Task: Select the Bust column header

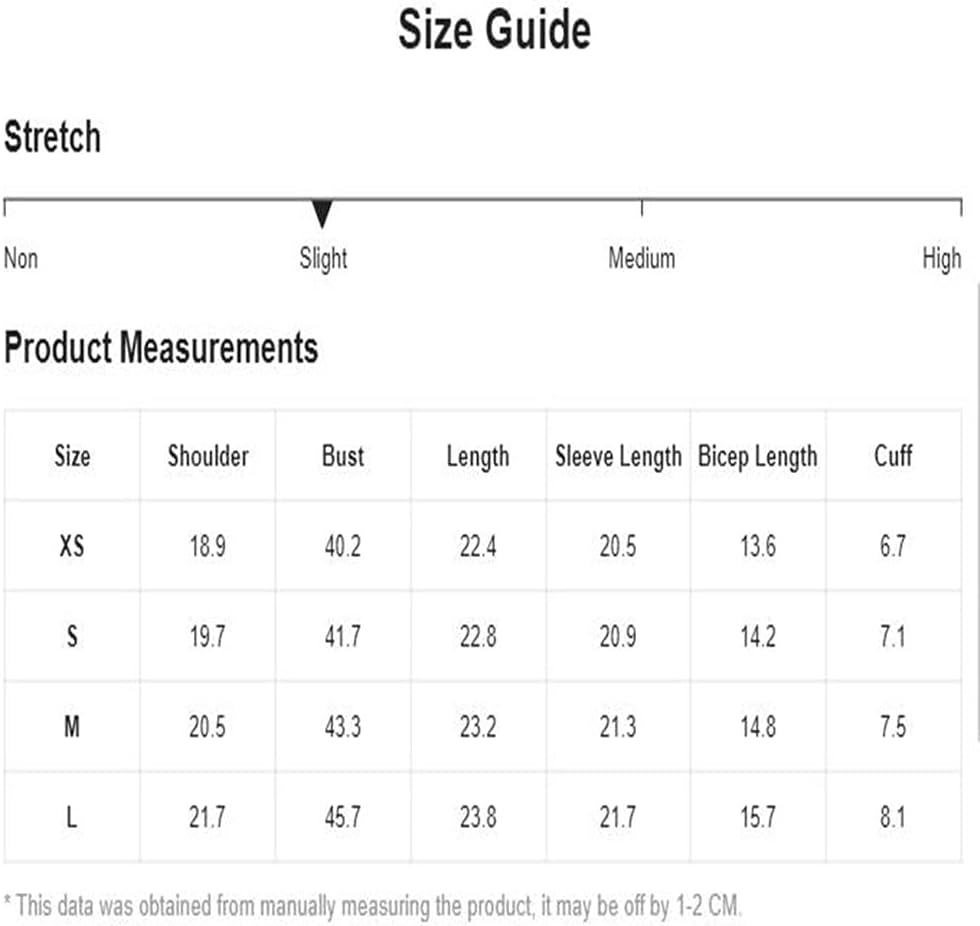Action: (343, 456)
